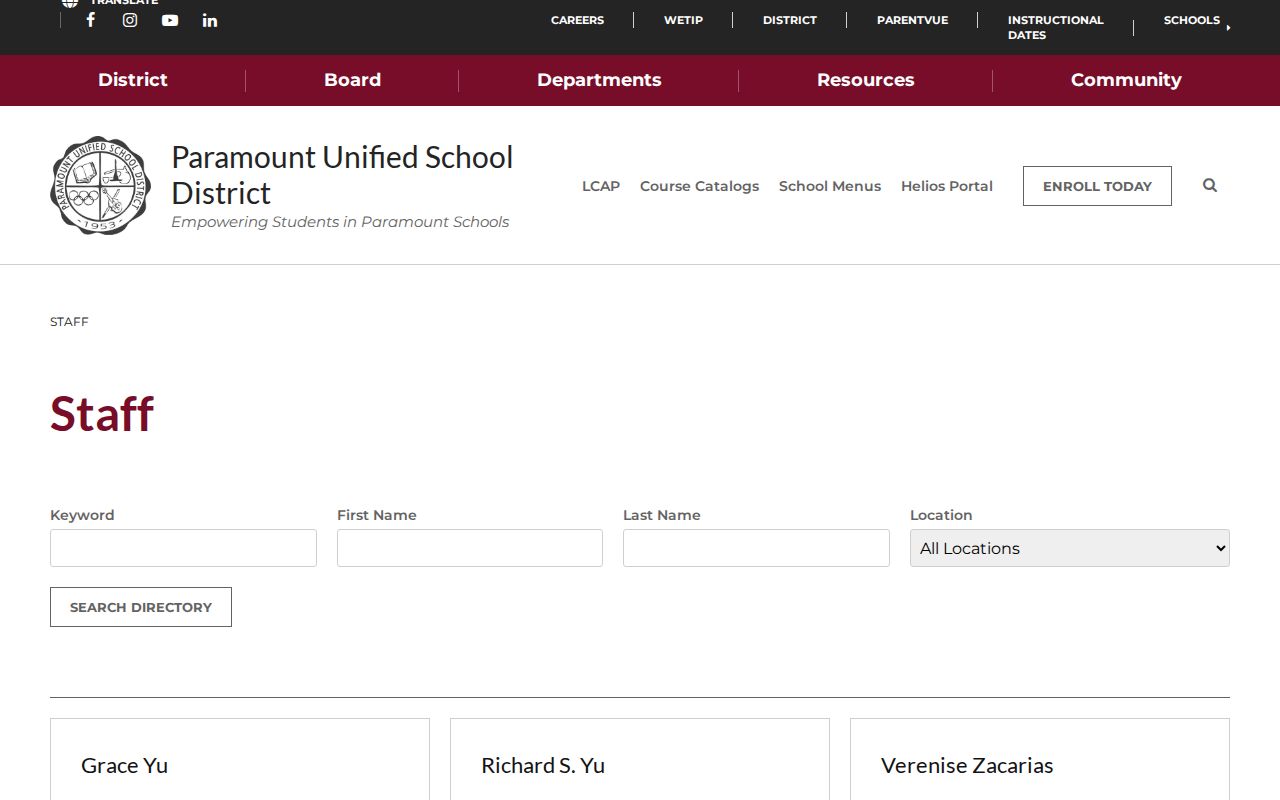The image size is (1280, 800).
Task: Open Instructional Dates link
Action: click(1055, 27)
